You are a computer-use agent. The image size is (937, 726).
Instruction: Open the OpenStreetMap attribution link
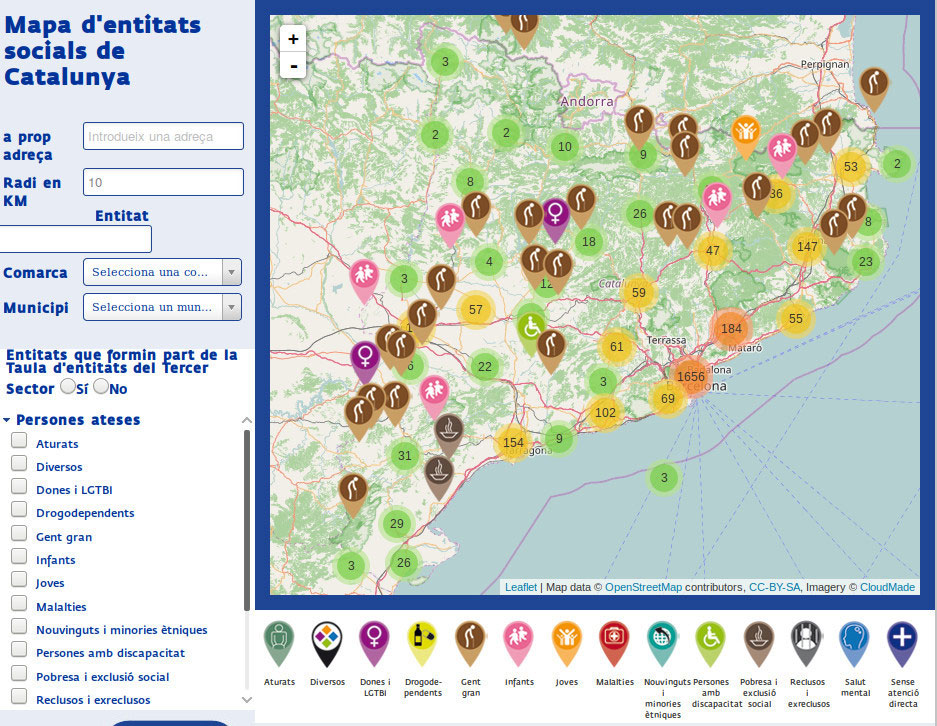(x=643, y=587)
